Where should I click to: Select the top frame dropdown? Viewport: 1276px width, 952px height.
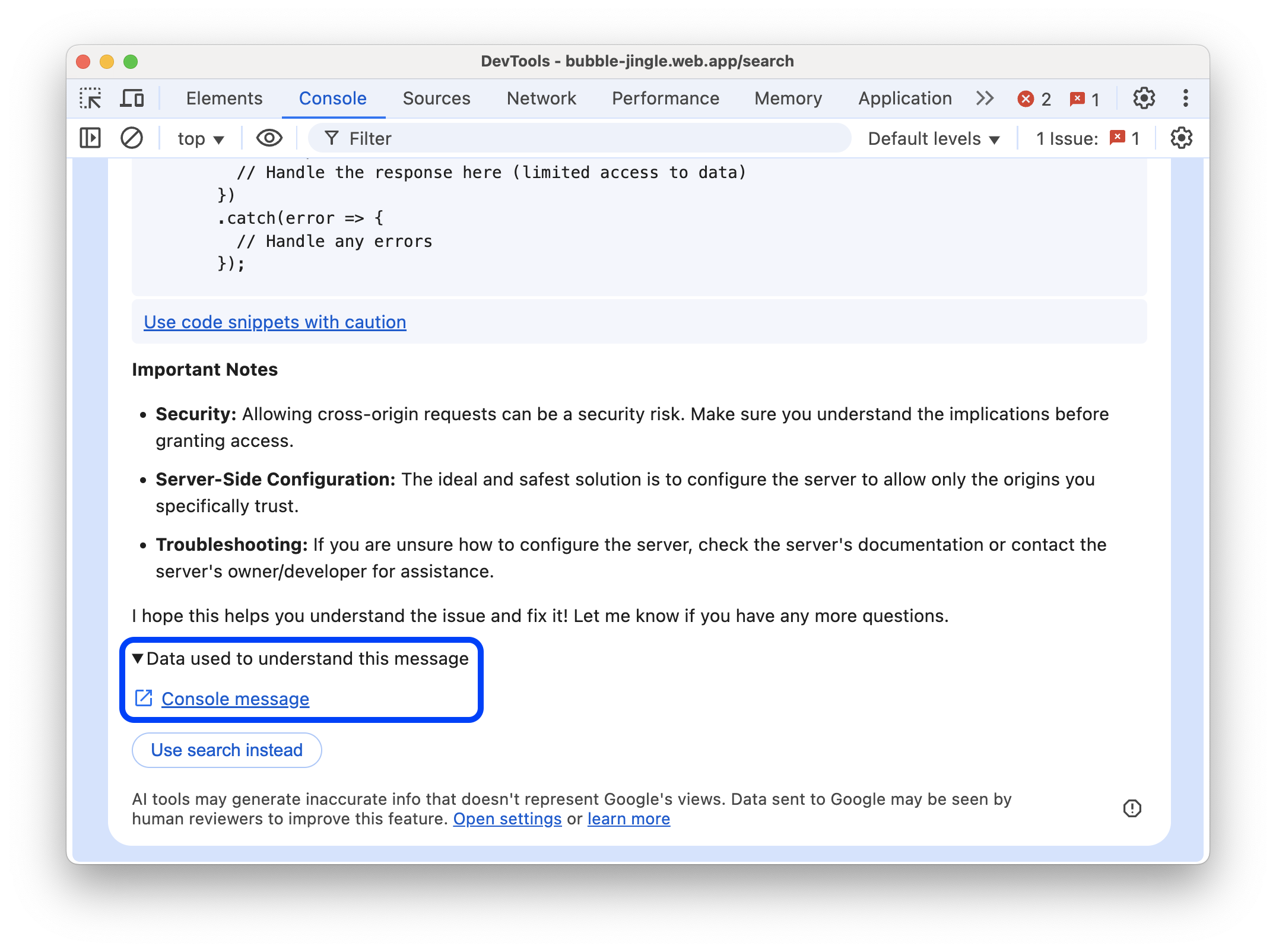click(x=200, y=138)
